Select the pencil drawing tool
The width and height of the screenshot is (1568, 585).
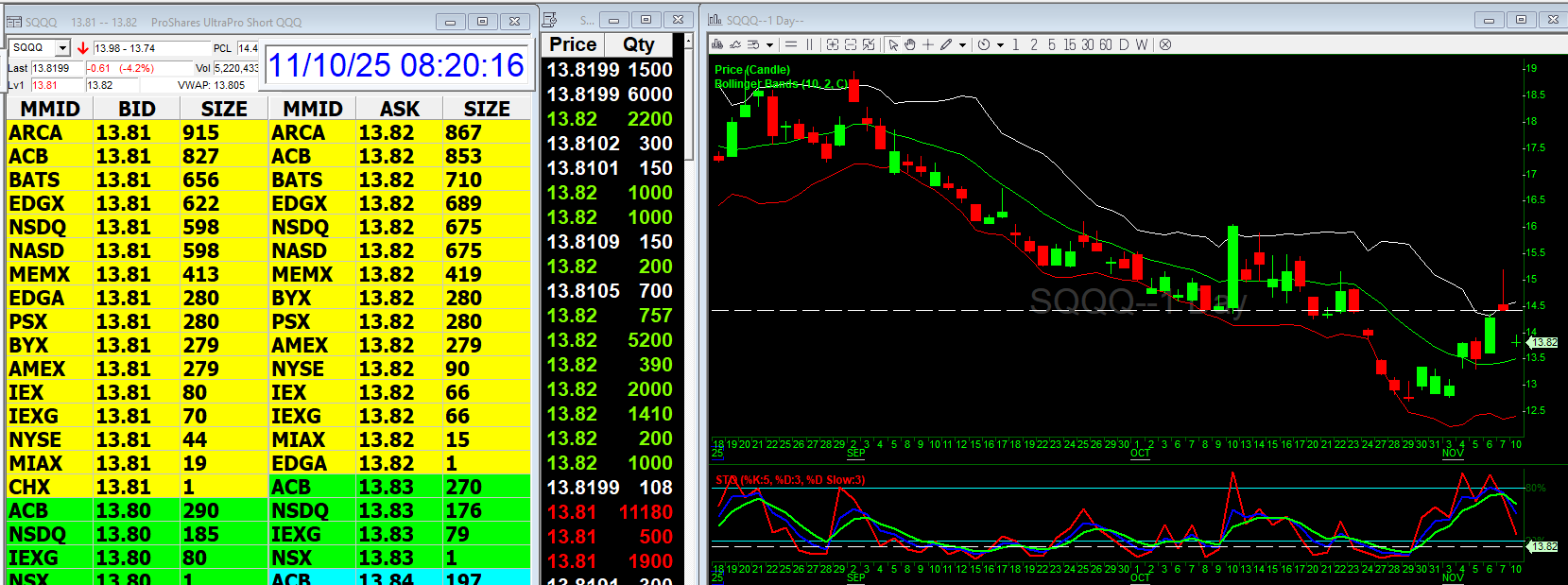click(x=945, y=44)
